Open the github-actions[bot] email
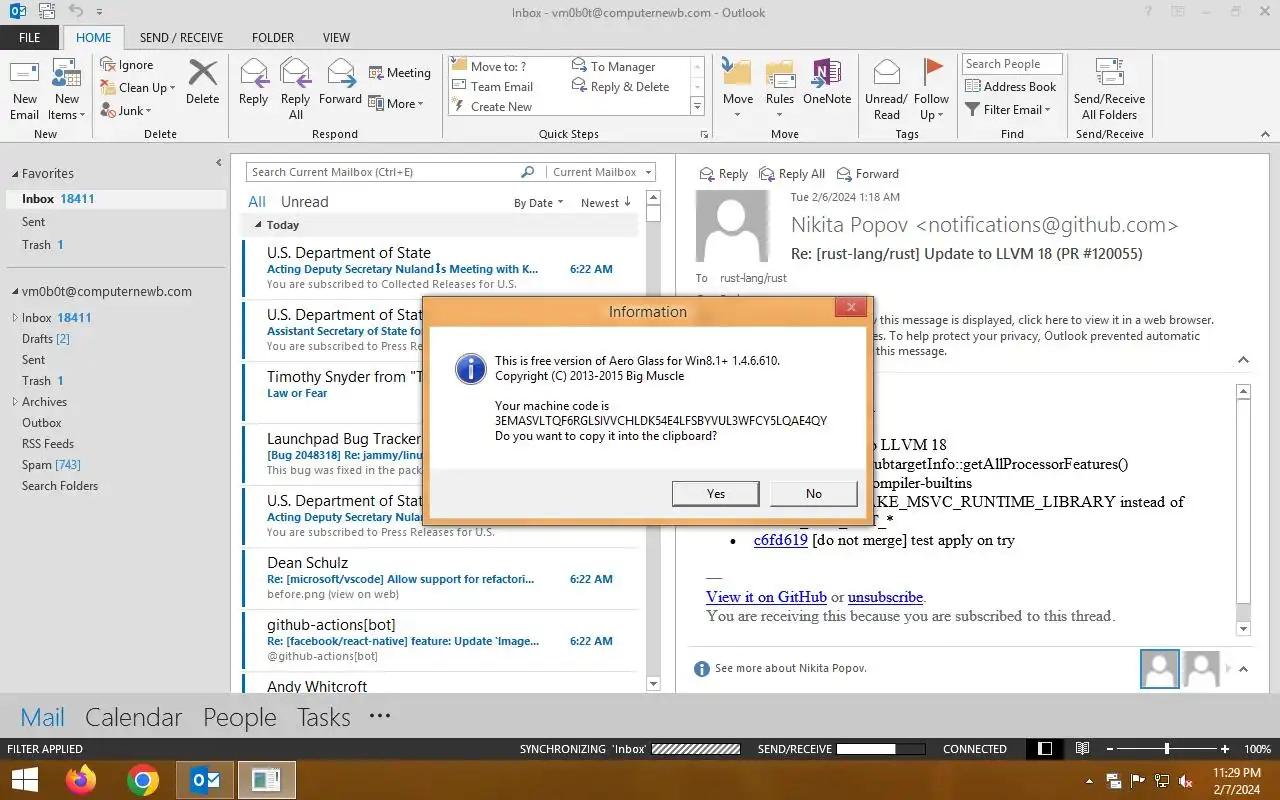The image size is (1280, 800). [x=440, y=640]
